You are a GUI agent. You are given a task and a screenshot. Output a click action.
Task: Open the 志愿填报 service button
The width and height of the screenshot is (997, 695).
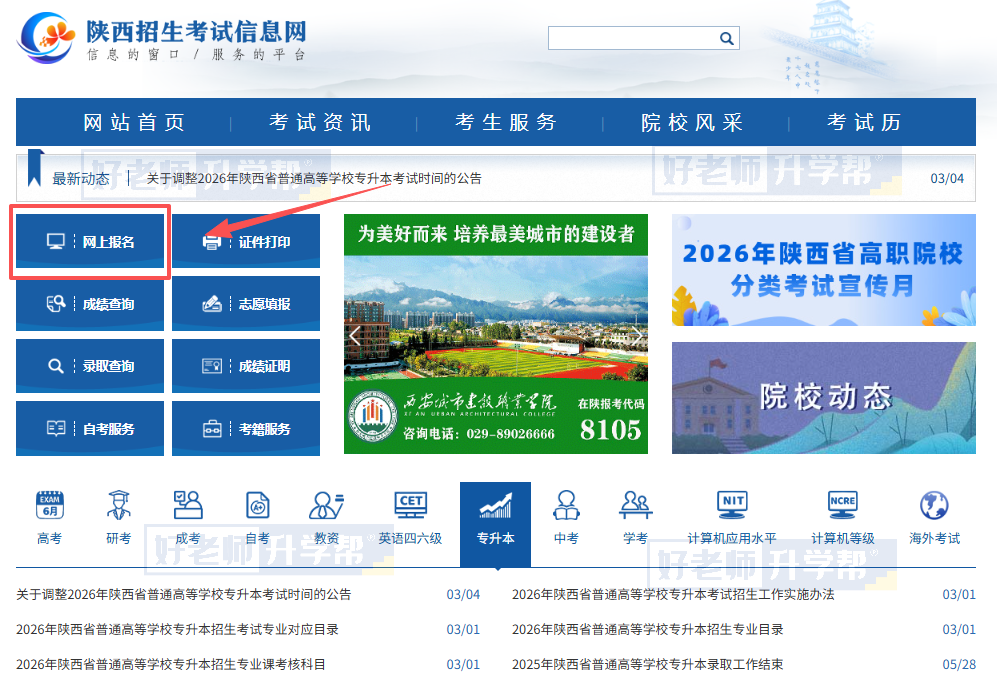[x=245, y=303]
